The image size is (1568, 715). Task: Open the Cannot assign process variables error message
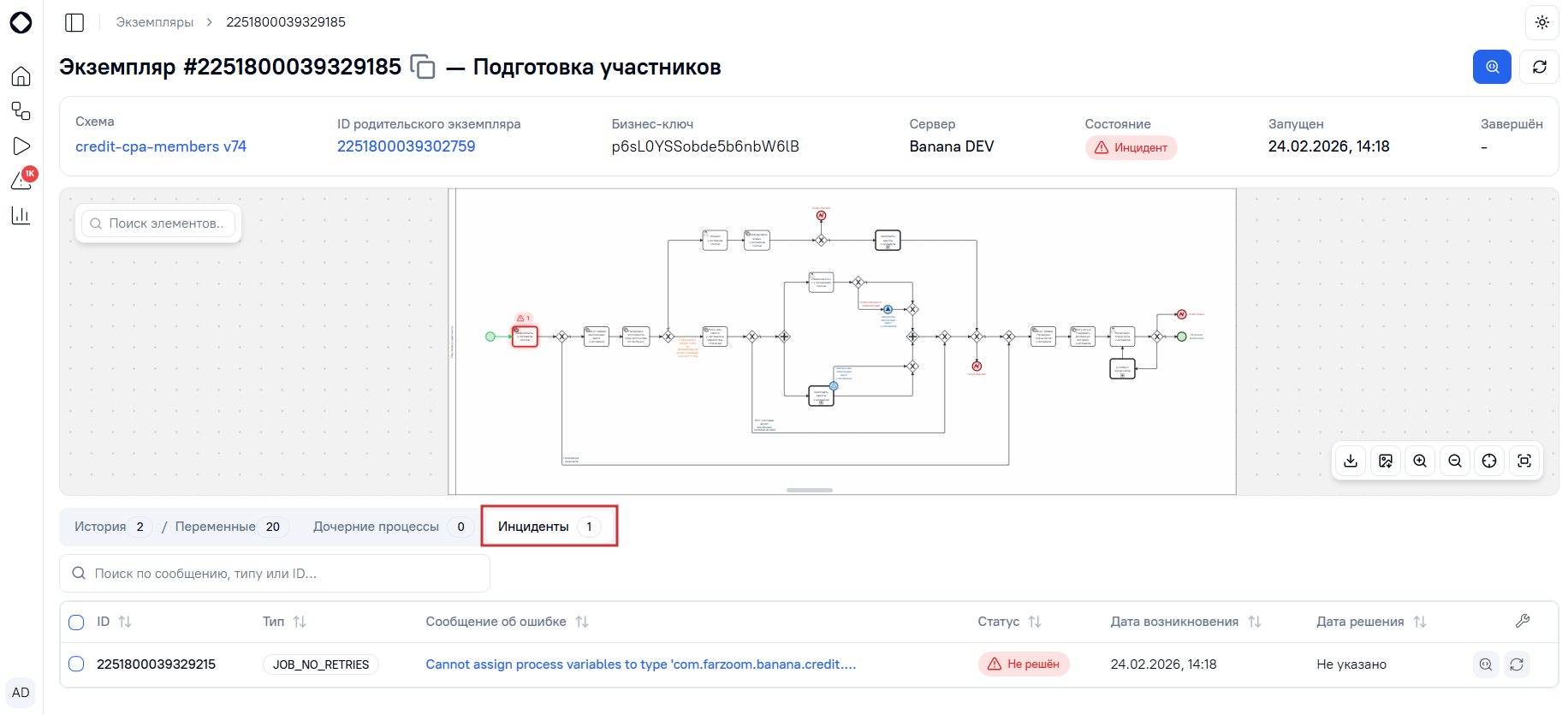click(x=641, y=664)
